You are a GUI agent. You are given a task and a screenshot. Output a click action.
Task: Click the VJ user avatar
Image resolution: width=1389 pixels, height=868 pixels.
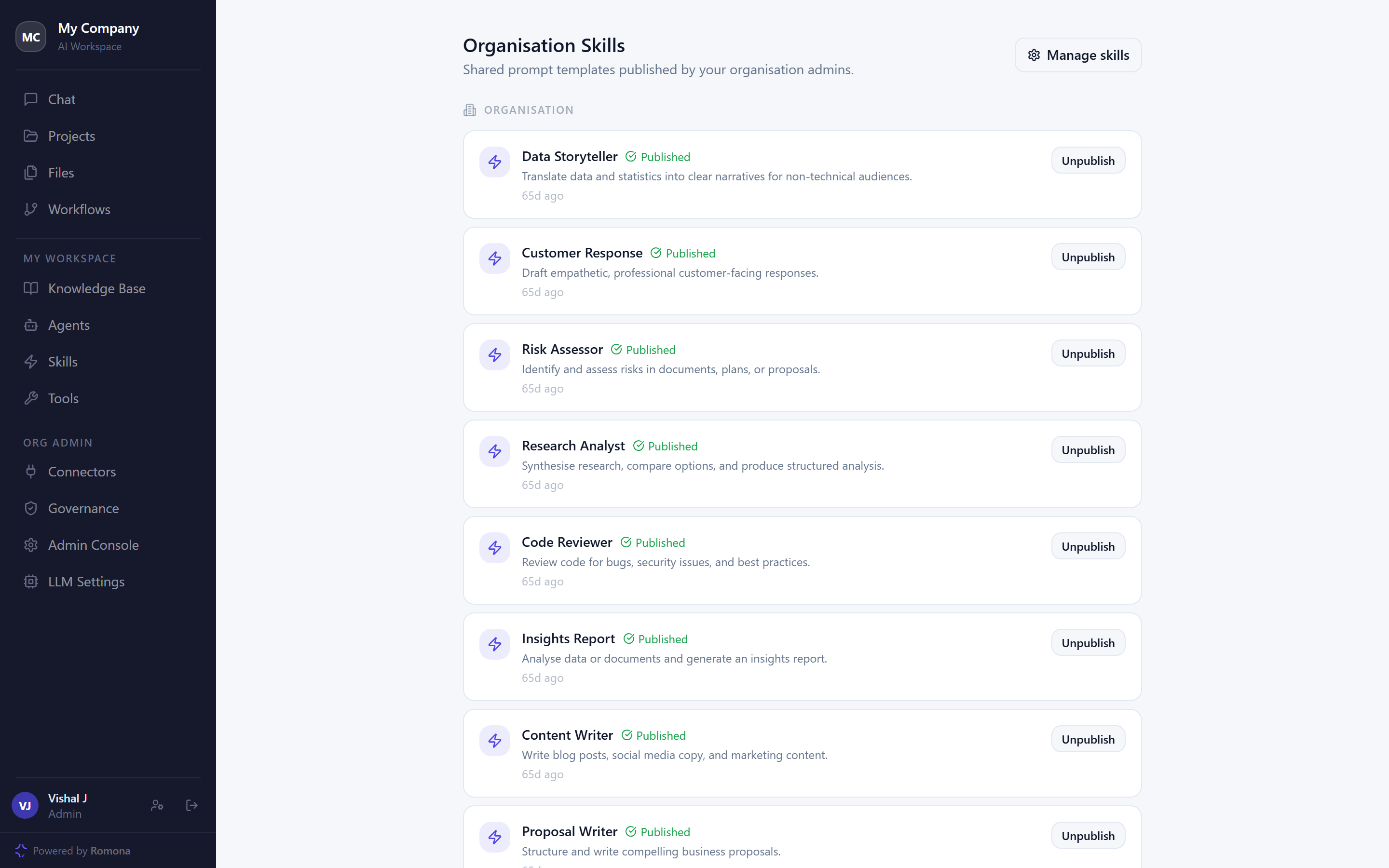pyautogui.click(x=25, y=805)
